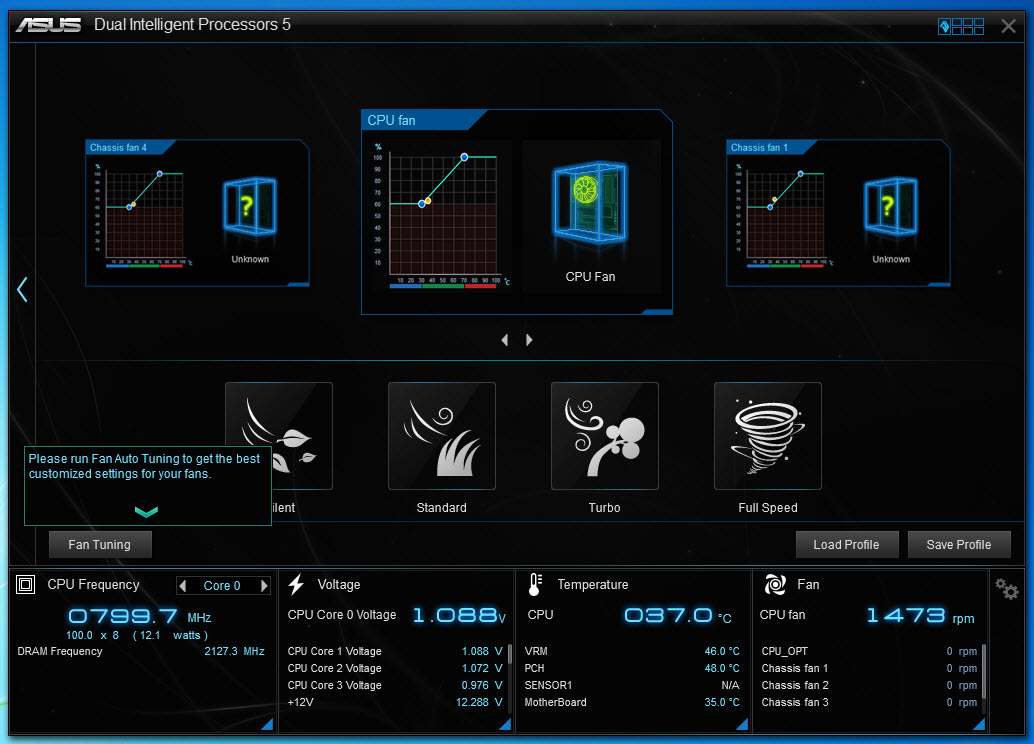Click the Chassis fan 2 rpm row
The height and width of the screenshot is (744, 1034).
coord(869,685)
